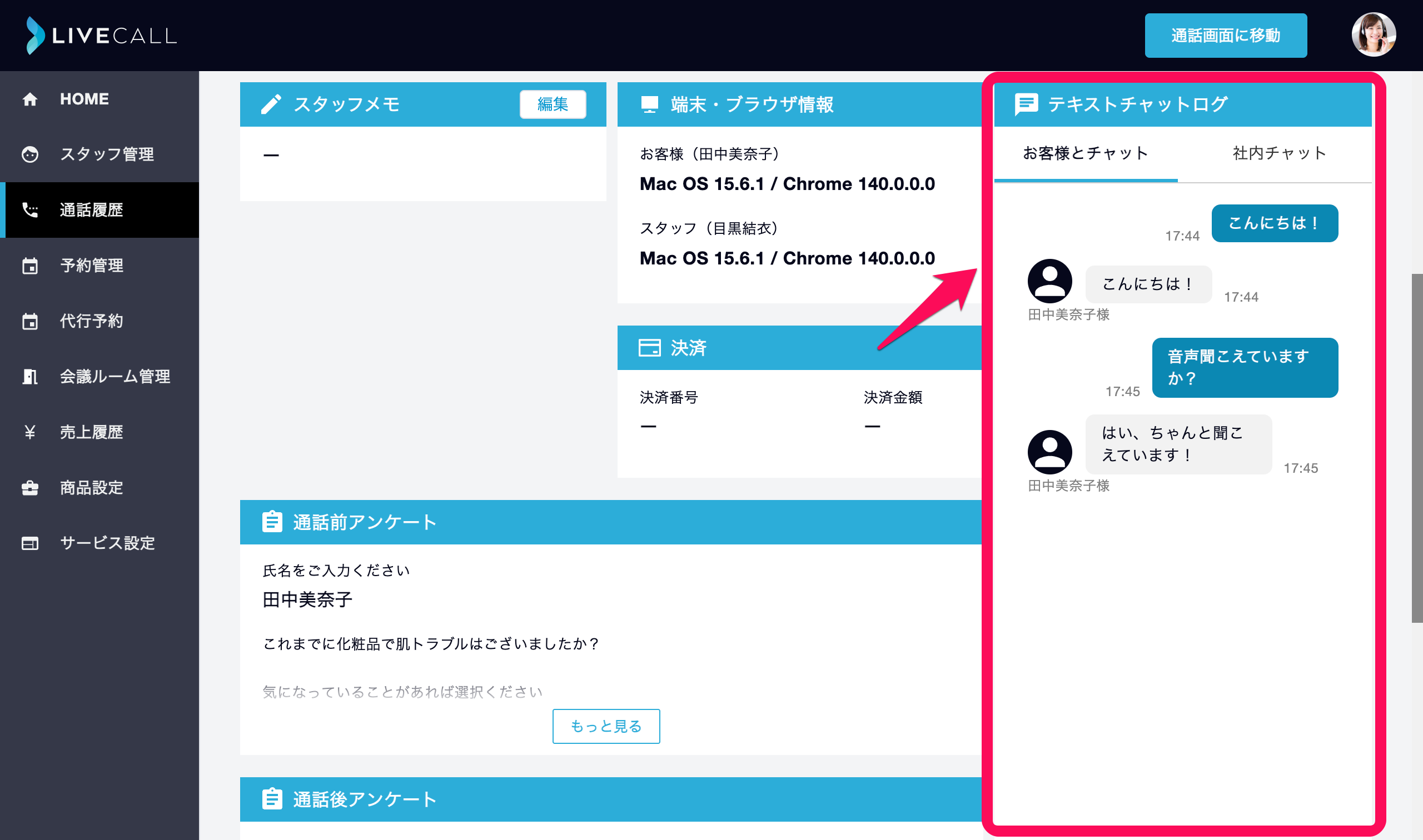Click the 通話前アンケート clipboard icon

(x=272, y=521)
